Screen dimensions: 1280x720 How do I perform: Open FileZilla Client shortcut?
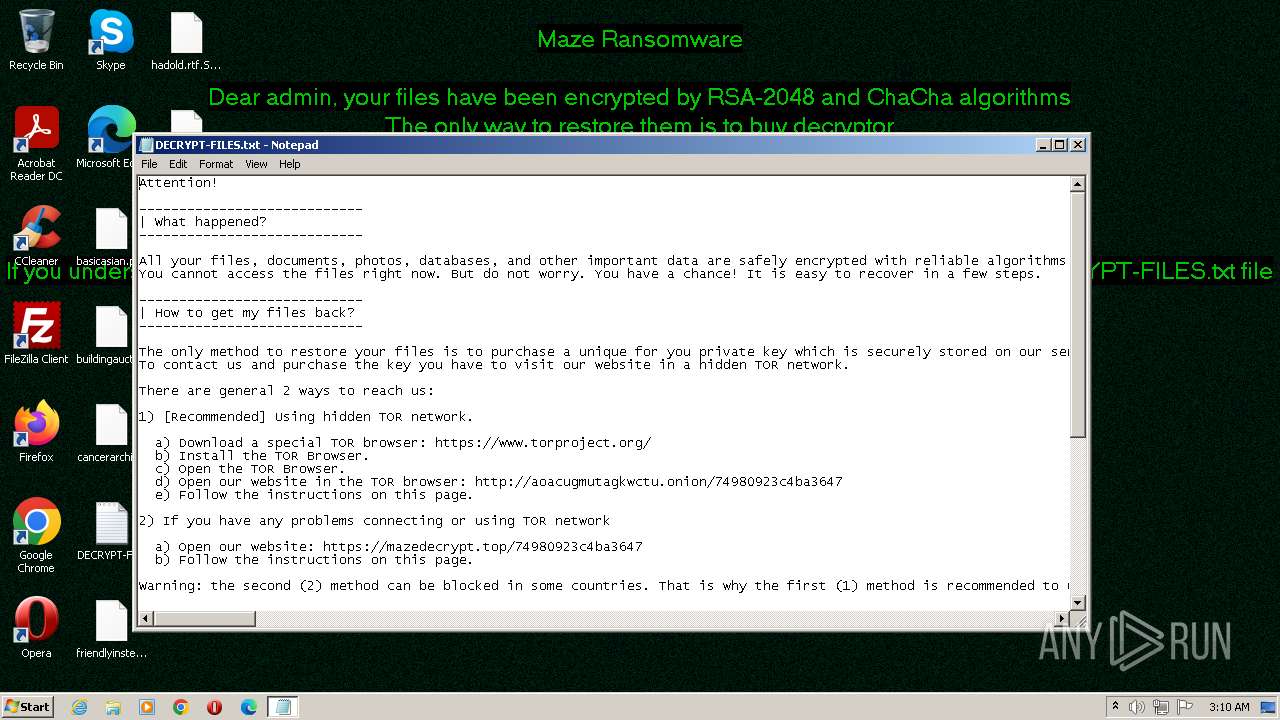(x=36, y=334)
